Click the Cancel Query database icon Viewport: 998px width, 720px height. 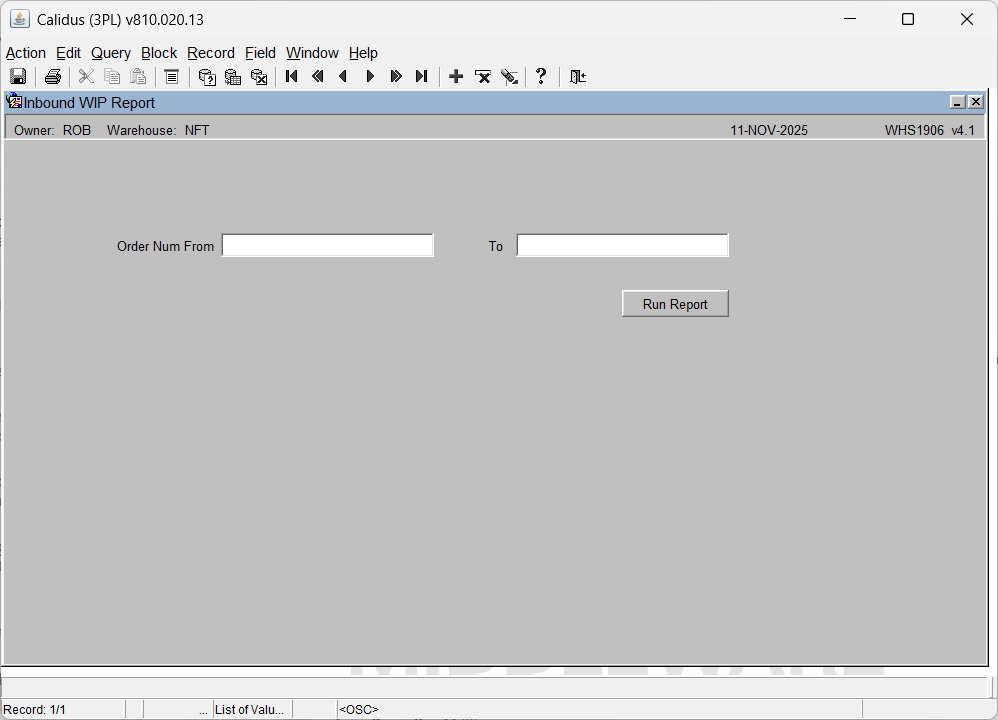259,77
